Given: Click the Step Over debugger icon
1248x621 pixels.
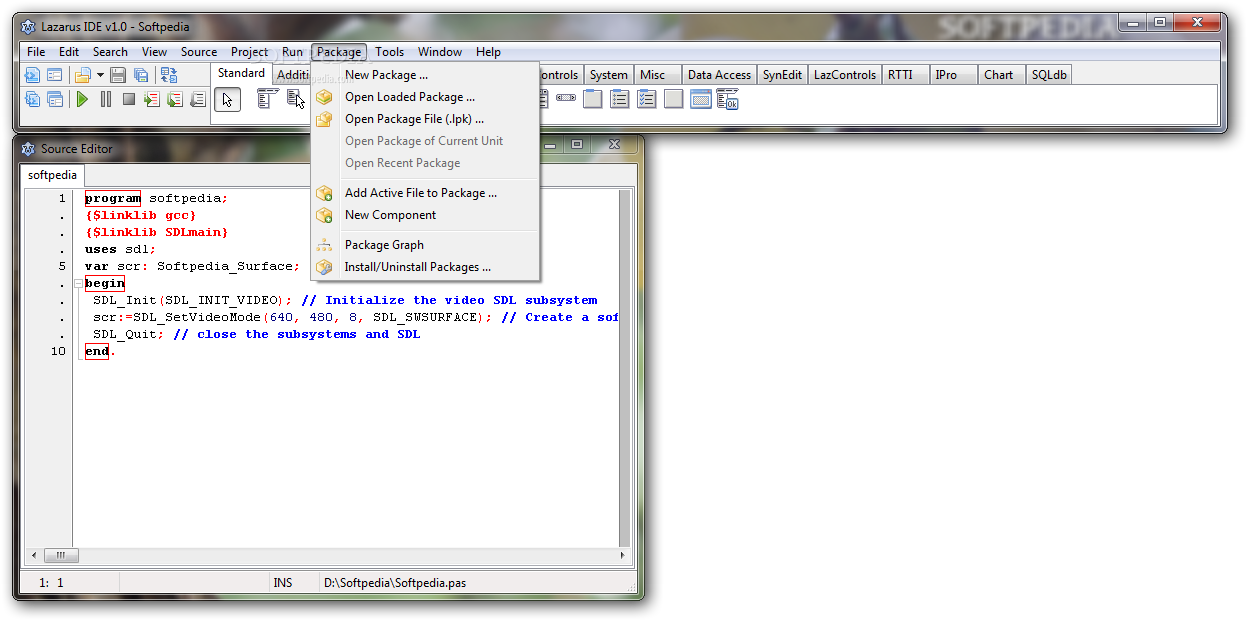Looking at the screenshot, I should pyautogui.click(x=175, y=99).
